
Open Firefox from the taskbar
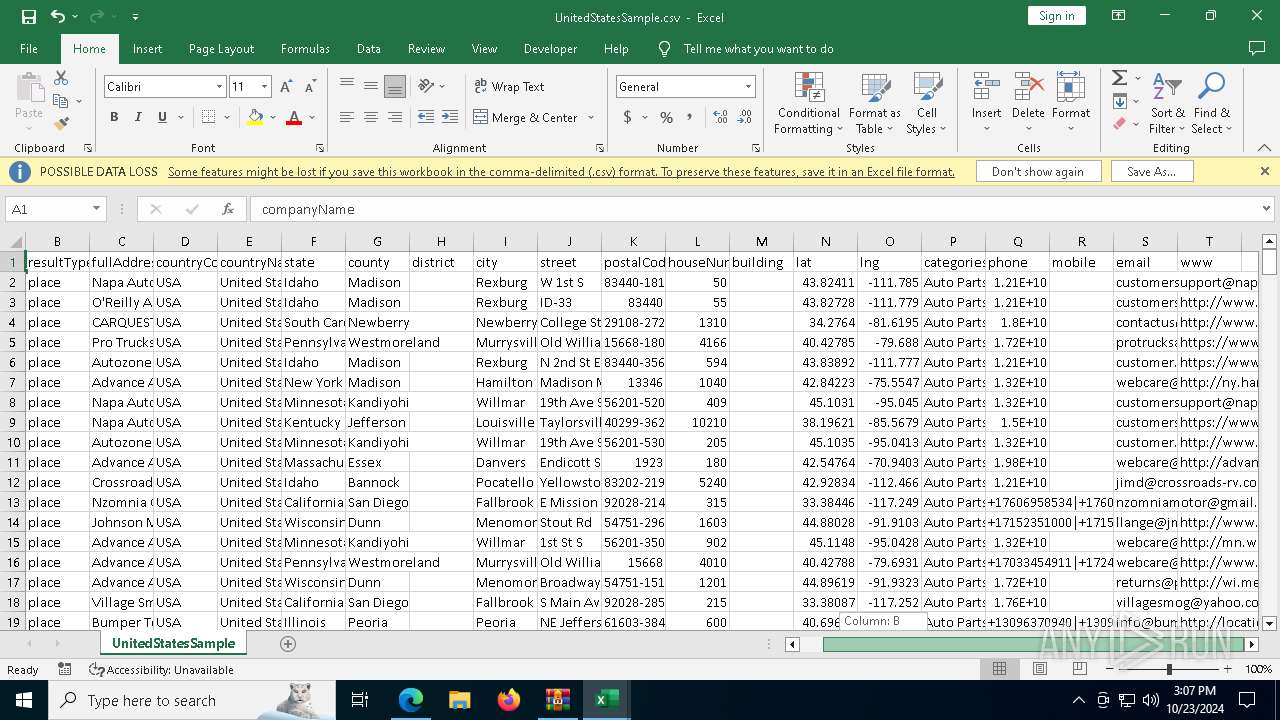(509, 700)
